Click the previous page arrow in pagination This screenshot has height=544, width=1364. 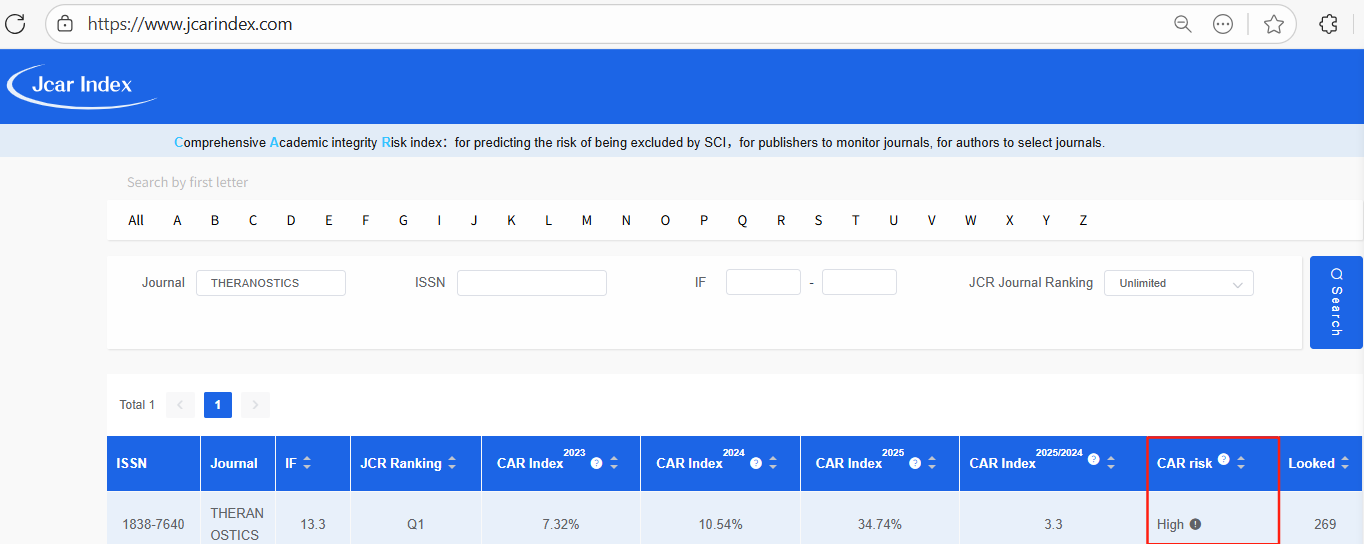click(180, 405)
